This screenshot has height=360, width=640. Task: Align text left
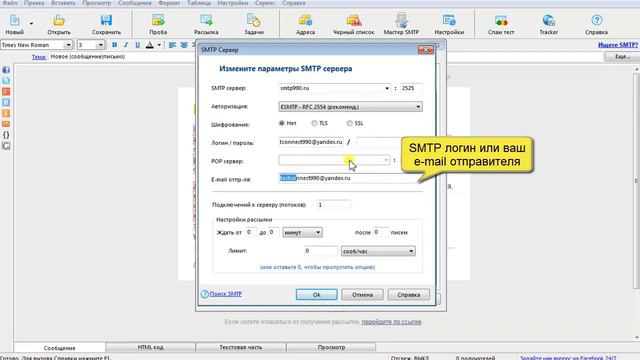[172, 45]
